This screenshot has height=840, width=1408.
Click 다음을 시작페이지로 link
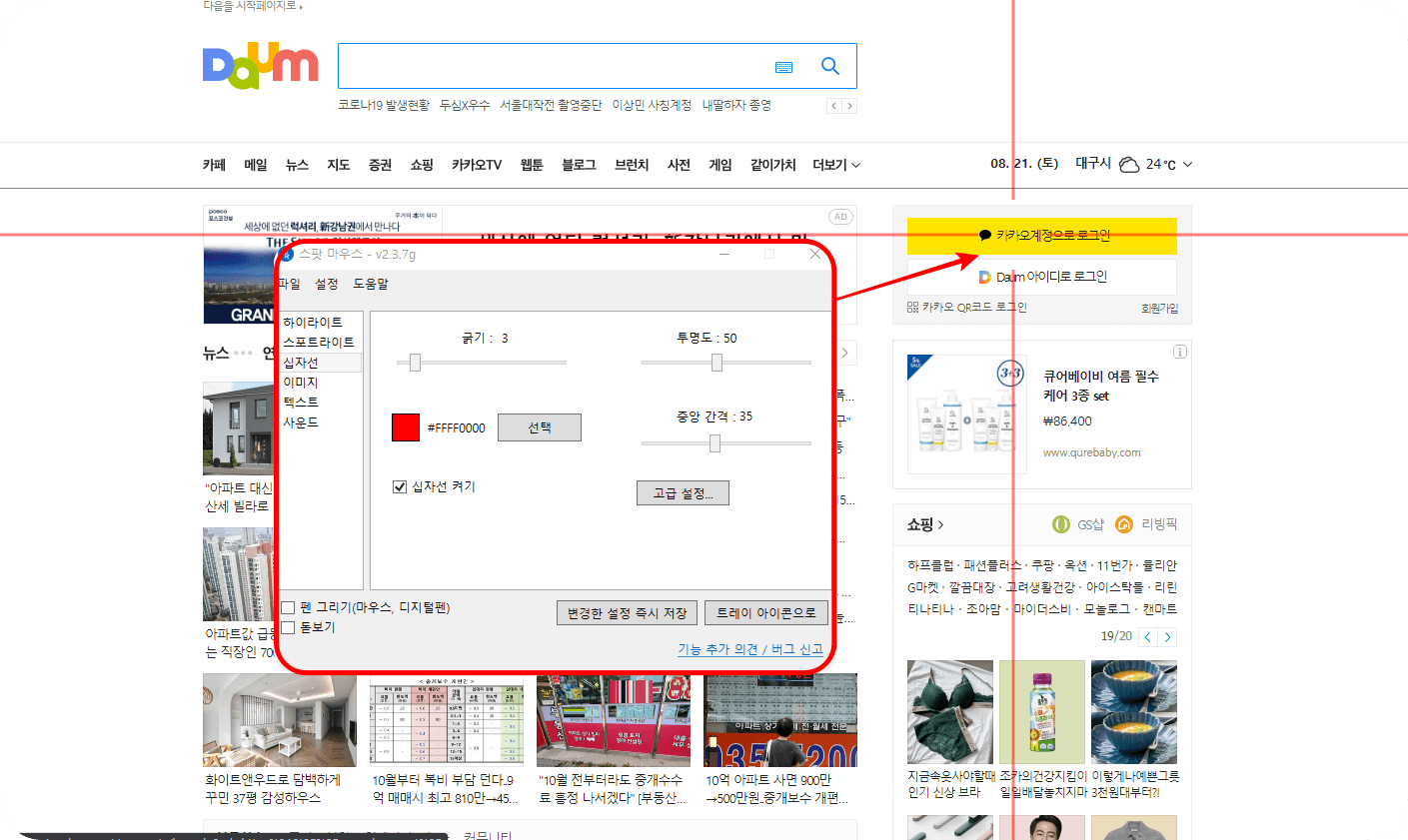click(251, 6)
